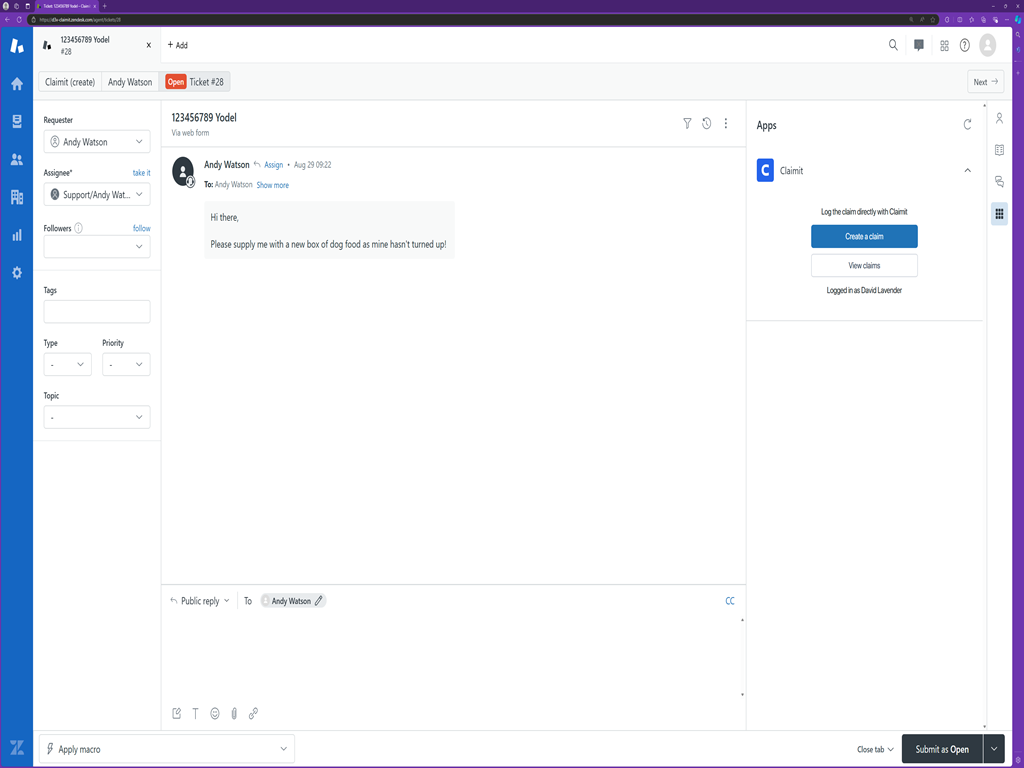Image resolution: width=1024 pixels, height=768 pixels.
Task: Open Reporting bar chart icon
Action: point(16,235)
